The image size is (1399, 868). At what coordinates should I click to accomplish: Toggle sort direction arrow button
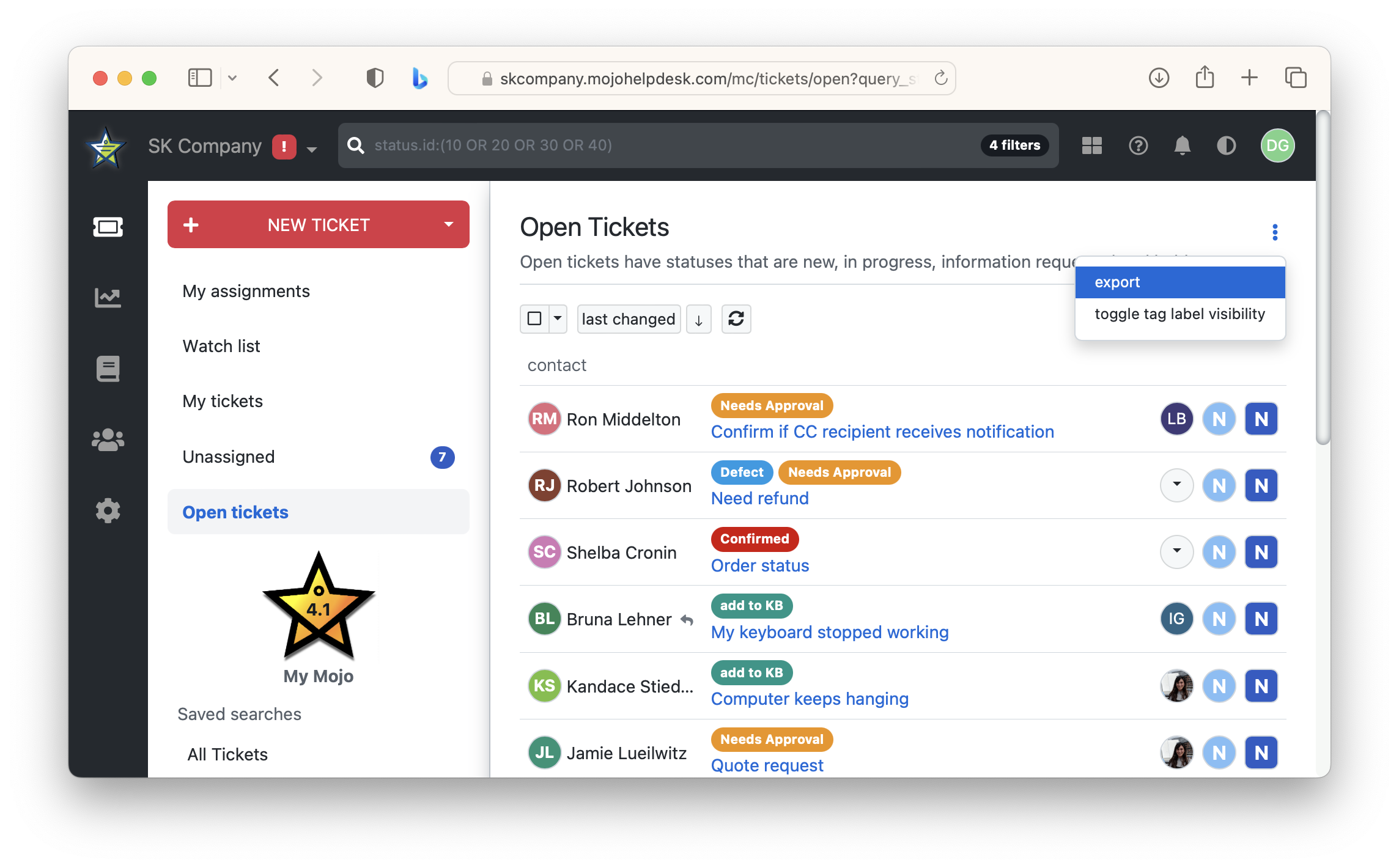[698, 318]
